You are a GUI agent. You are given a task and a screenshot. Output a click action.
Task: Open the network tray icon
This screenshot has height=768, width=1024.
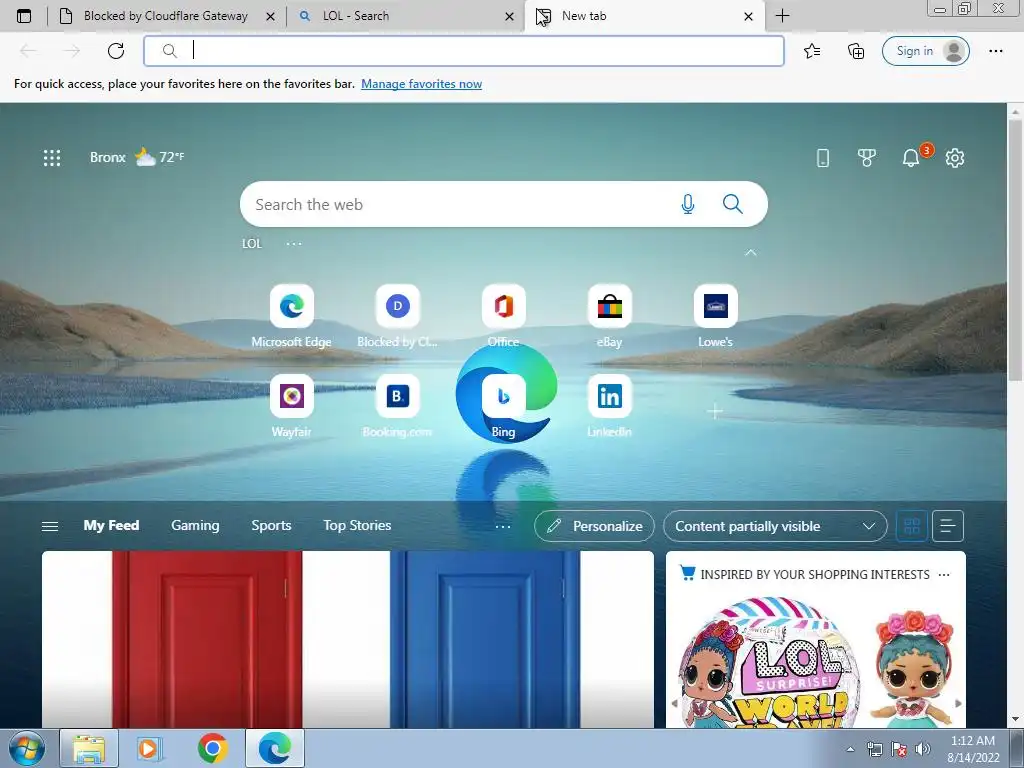pyautogui.click(x=874, y=749)
